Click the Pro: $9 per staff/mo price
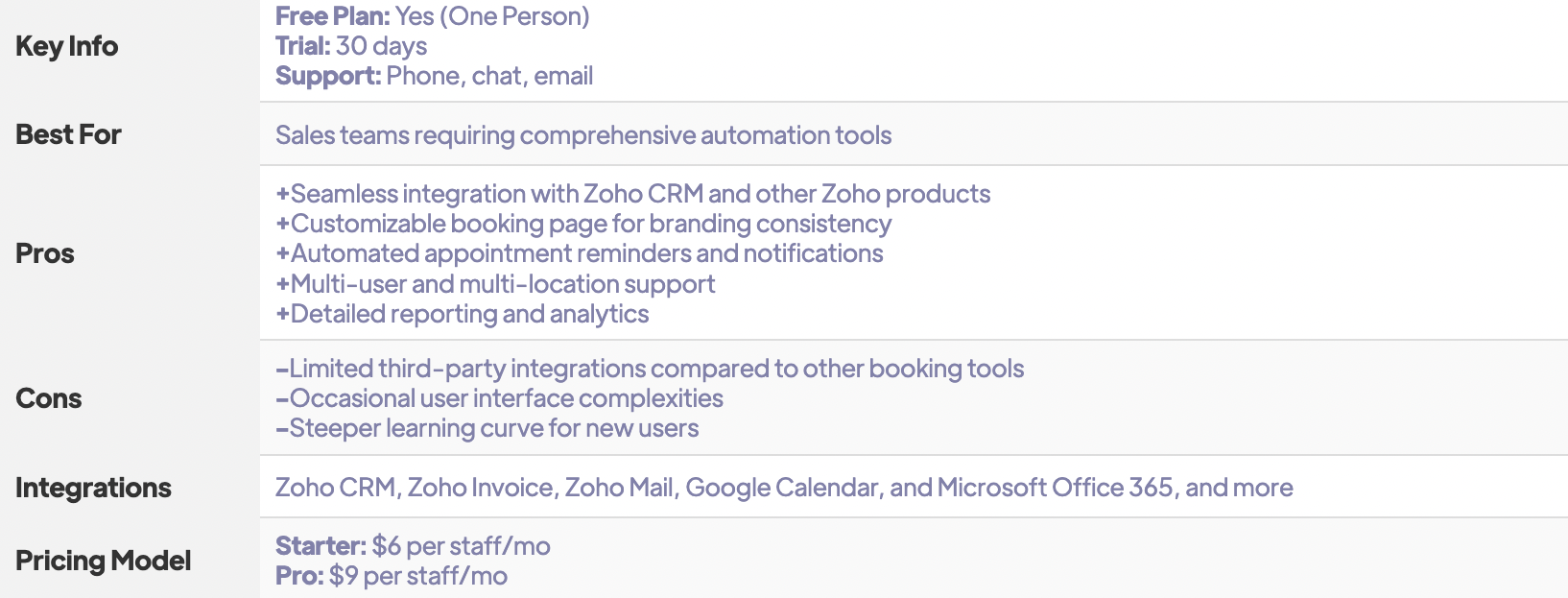 pyautogui.click(x=392, y=576)
